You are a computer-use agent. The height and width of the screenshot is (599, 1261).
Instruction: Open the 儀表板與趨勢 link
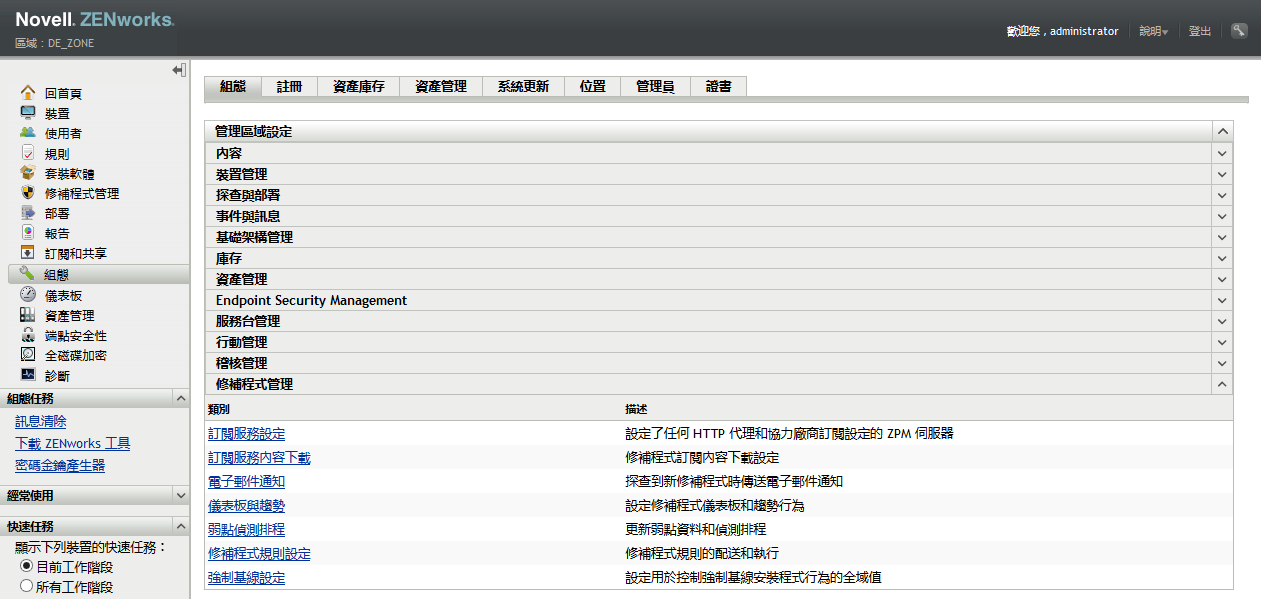pos(246,505)
